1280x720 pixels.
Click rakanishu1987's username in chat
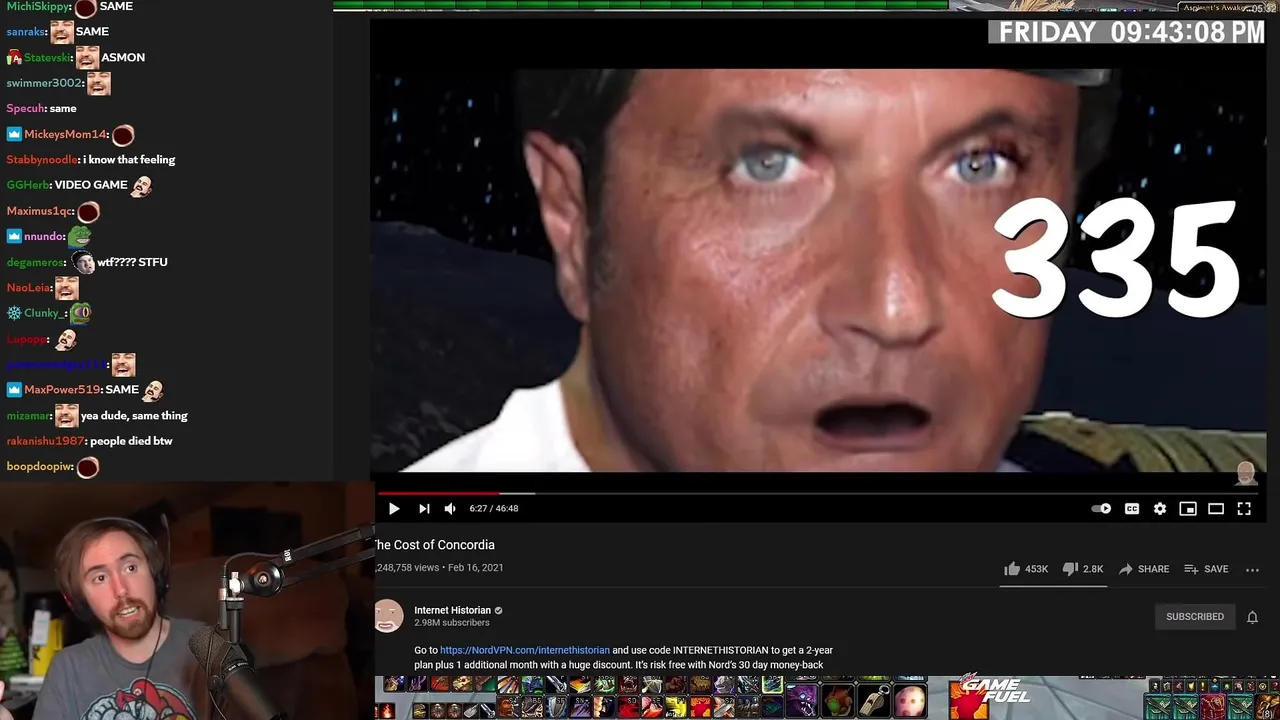tap(45, 441)
